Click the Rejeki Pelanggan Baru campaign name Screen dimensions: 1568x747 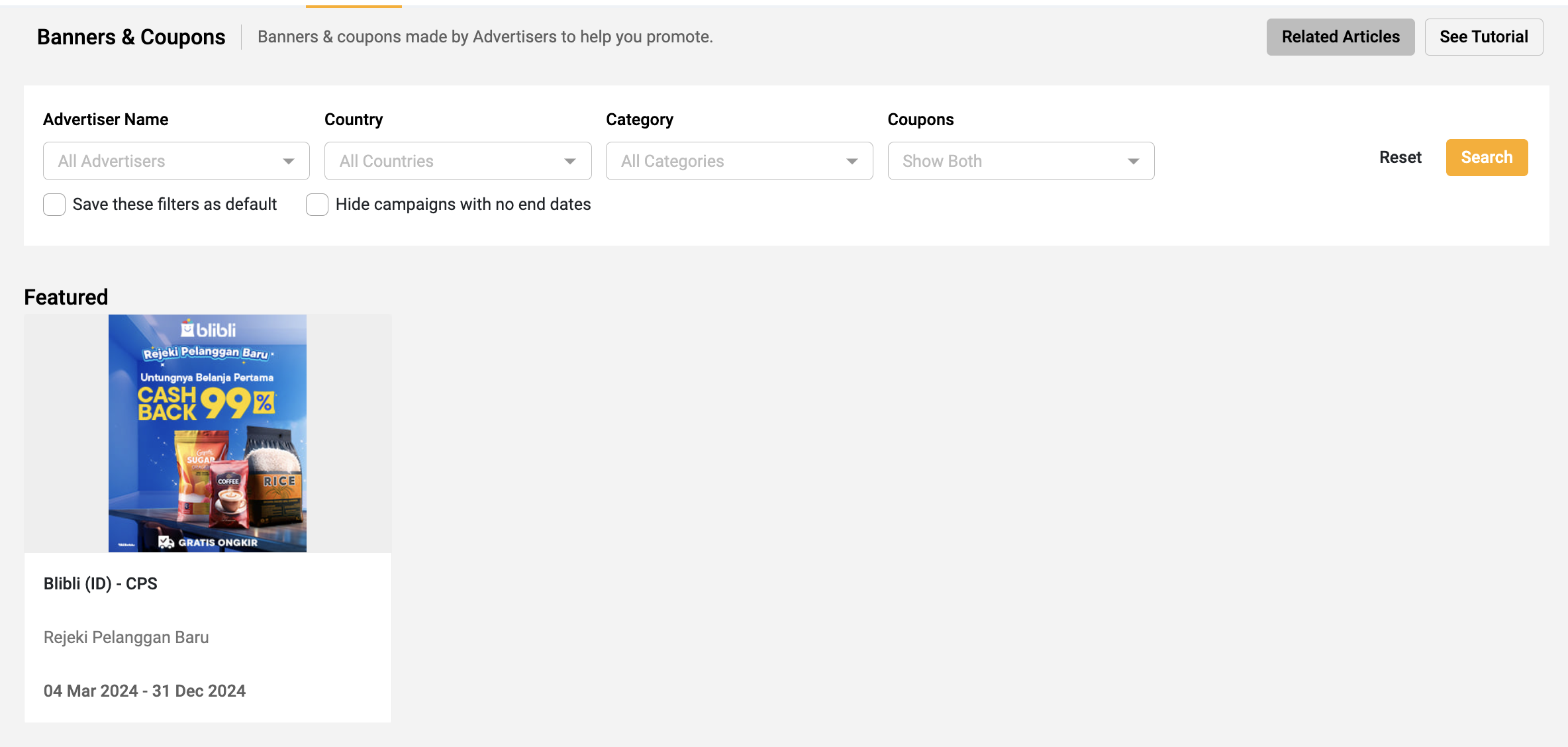[x=126, y=637]
